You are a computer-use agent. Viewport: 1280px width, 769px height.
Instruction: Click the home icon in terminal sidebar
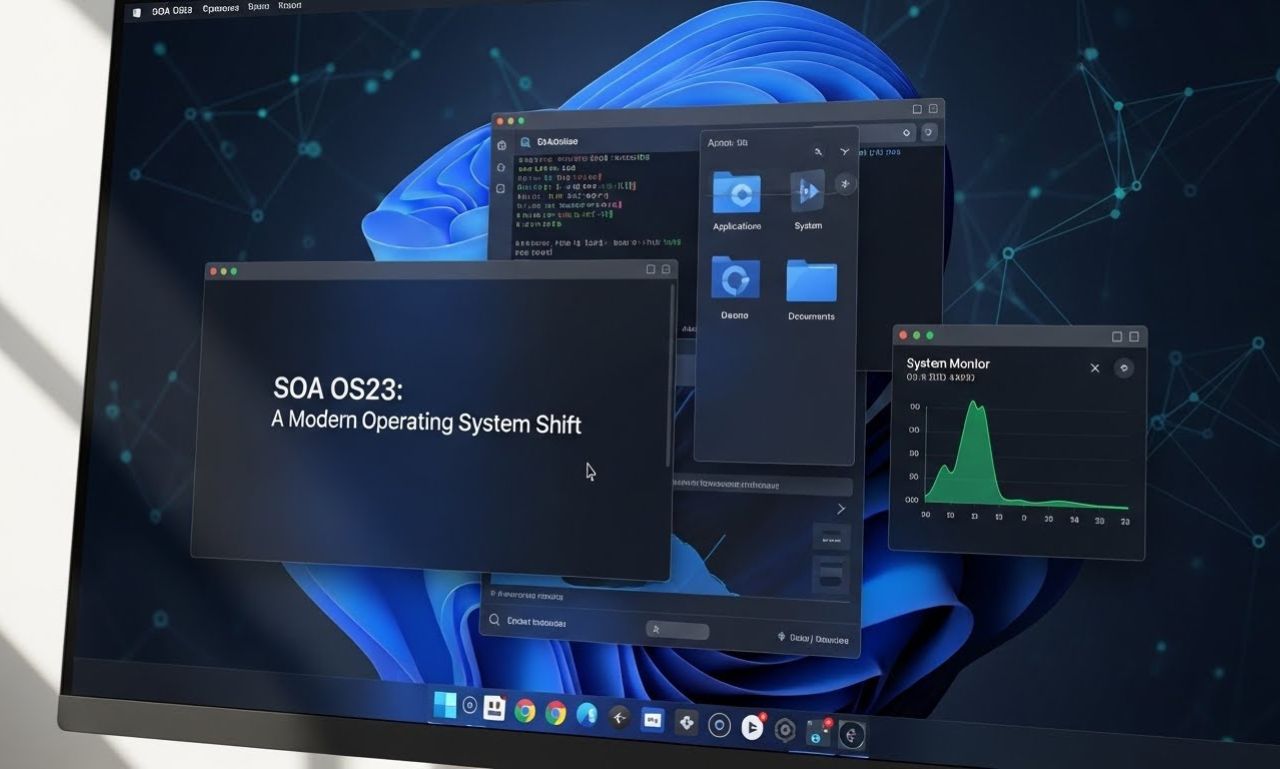coord(502,144)
